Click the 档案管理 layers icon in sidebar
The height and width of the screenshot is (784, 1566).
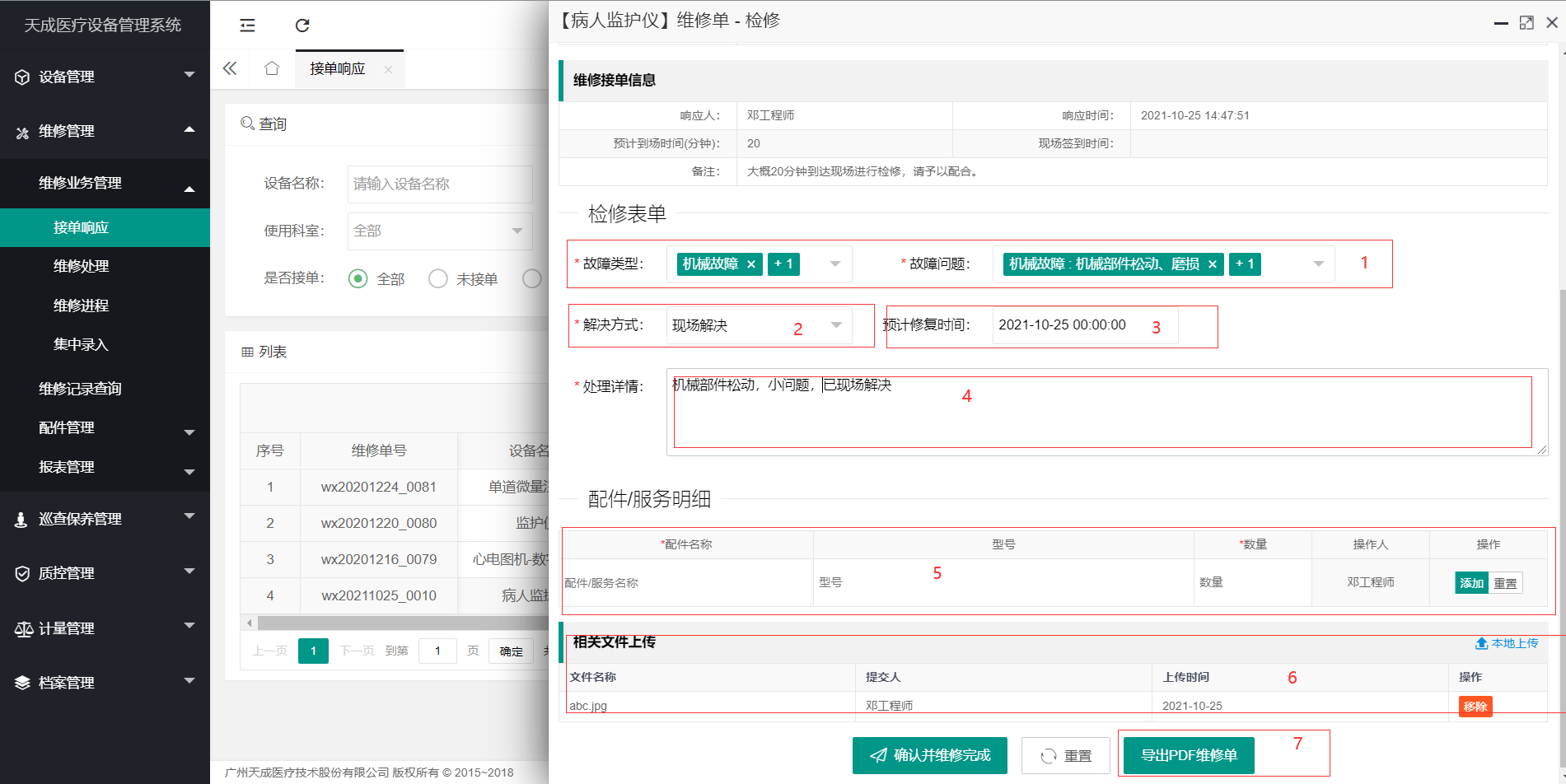coord(22,684)
